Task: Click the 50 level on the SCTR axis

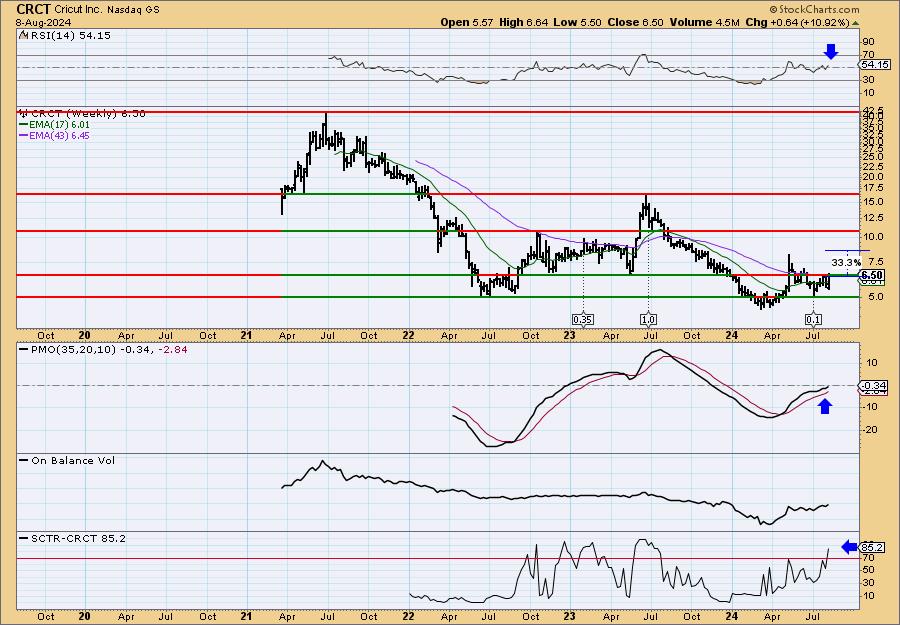Action: click(x=868, y=569)
